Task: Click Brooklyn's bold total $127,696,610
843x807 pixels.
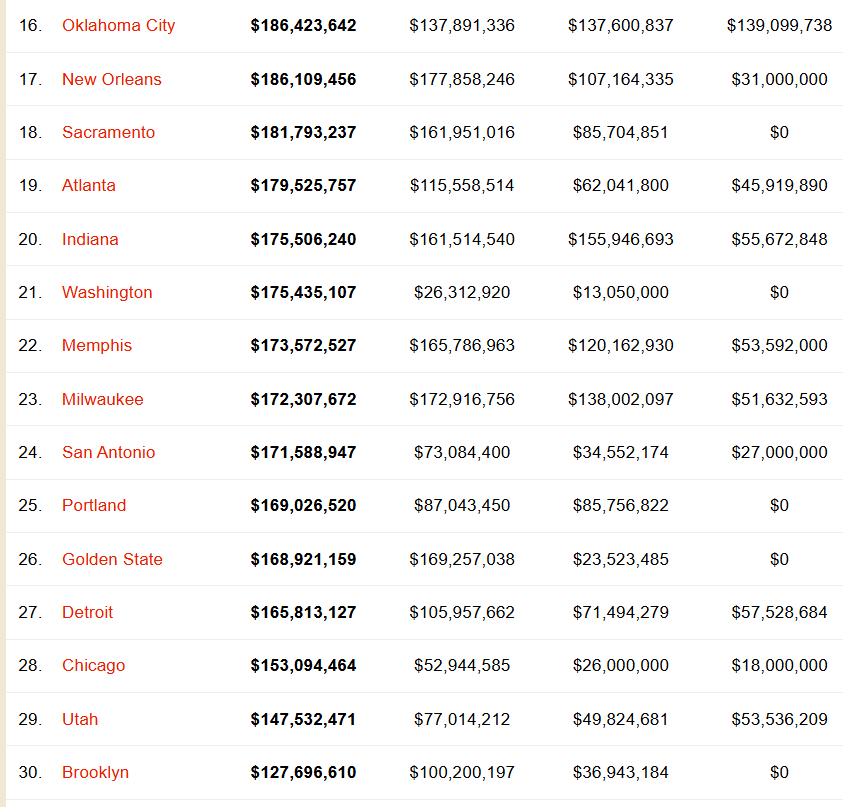Action: pos(303,773)
